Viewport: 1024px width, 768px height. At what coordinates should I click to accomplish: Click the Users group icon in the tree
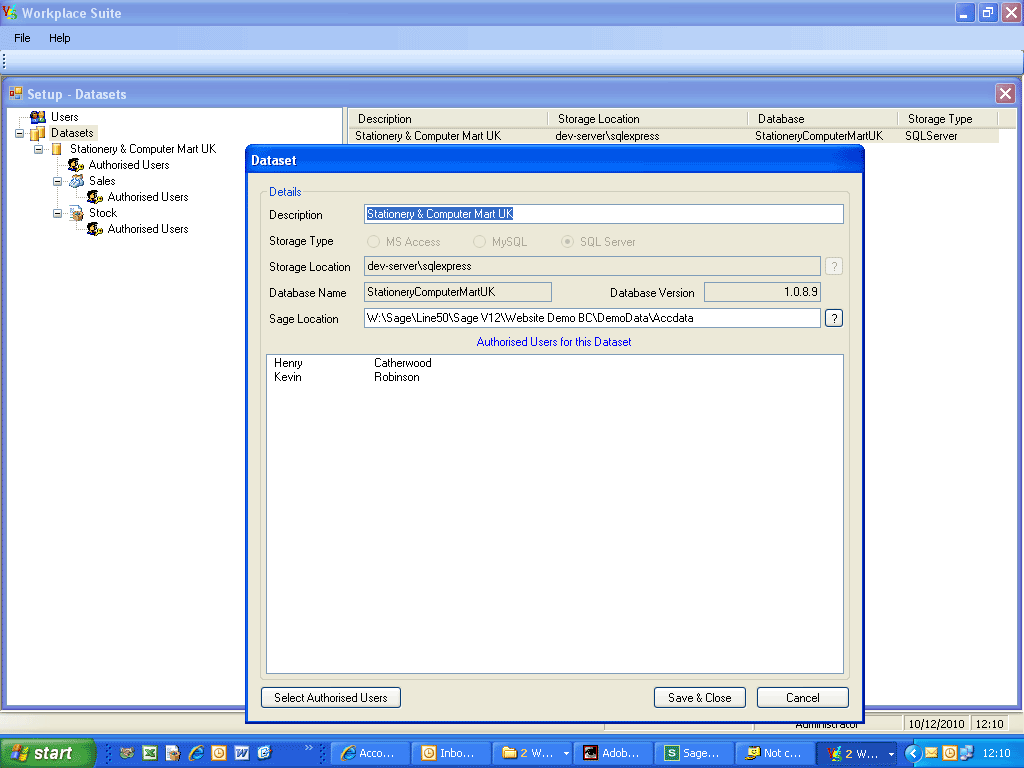click(x=38, y=117)
